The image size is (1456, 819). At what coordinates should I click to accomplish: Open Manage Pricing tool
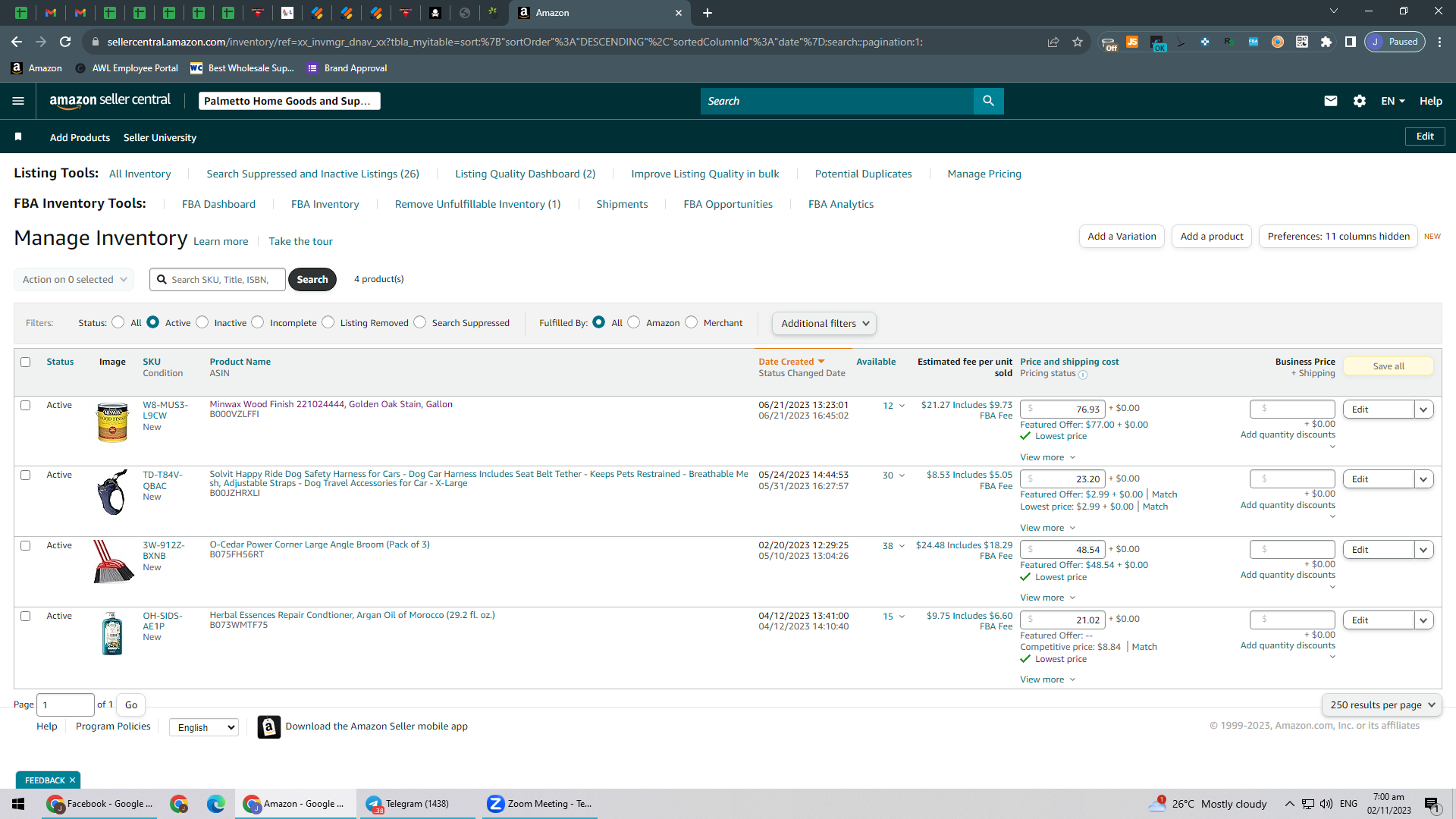(984, 174)
